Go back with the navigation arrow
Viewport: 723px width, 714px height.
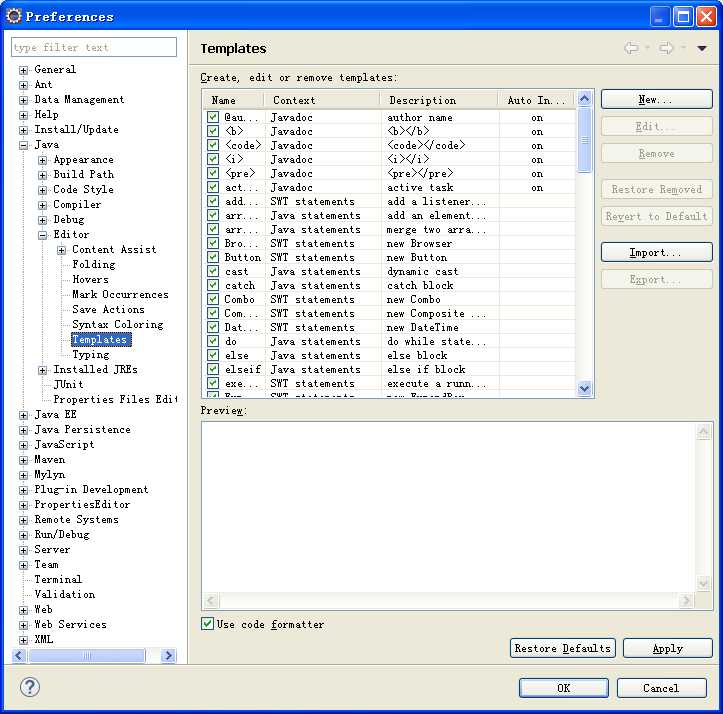pos(632,48)
